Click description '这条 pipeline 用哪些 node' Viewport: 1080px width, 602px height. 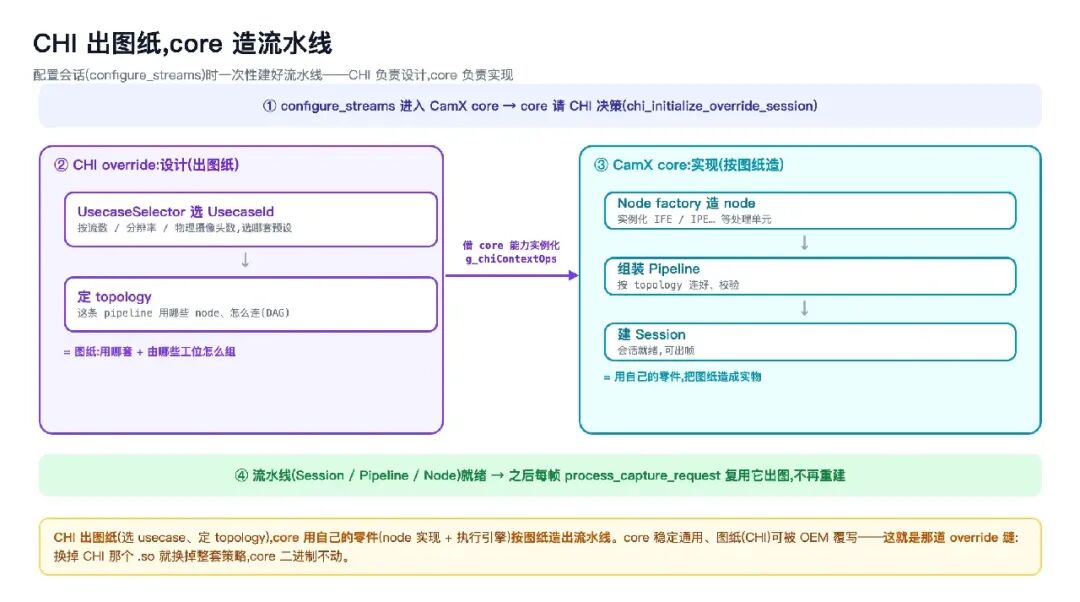[183, 313]
